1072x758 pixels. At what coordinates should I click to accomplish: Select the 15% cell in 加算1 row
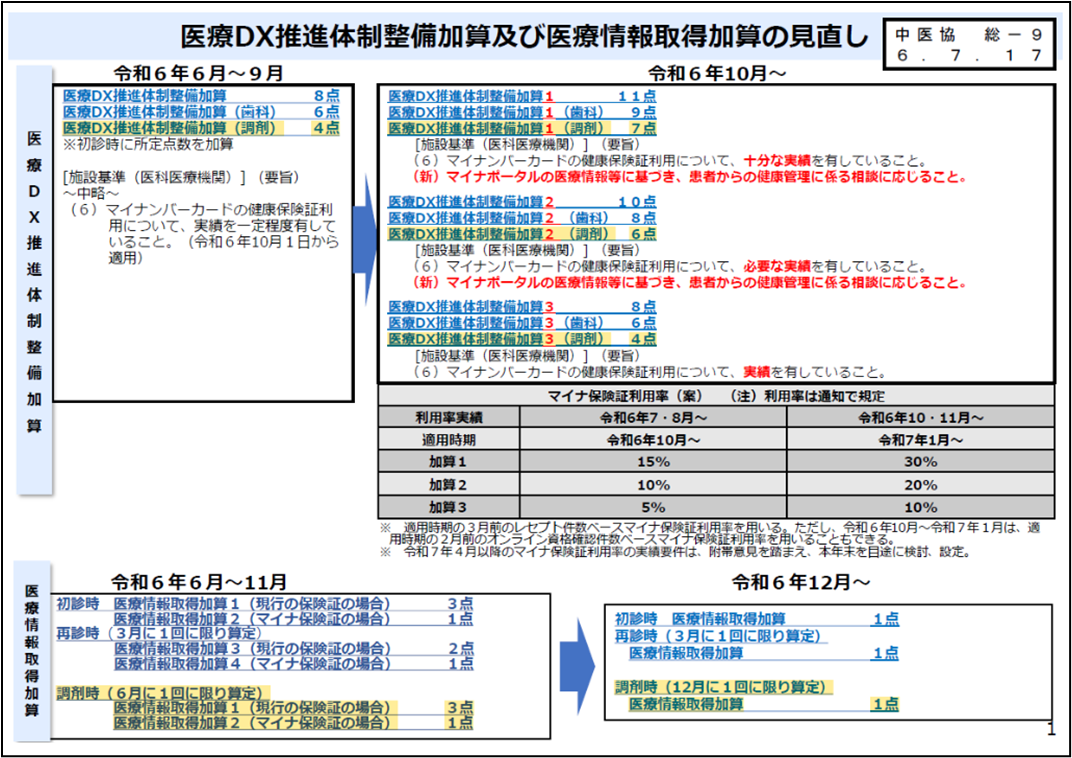click(652, 461)
